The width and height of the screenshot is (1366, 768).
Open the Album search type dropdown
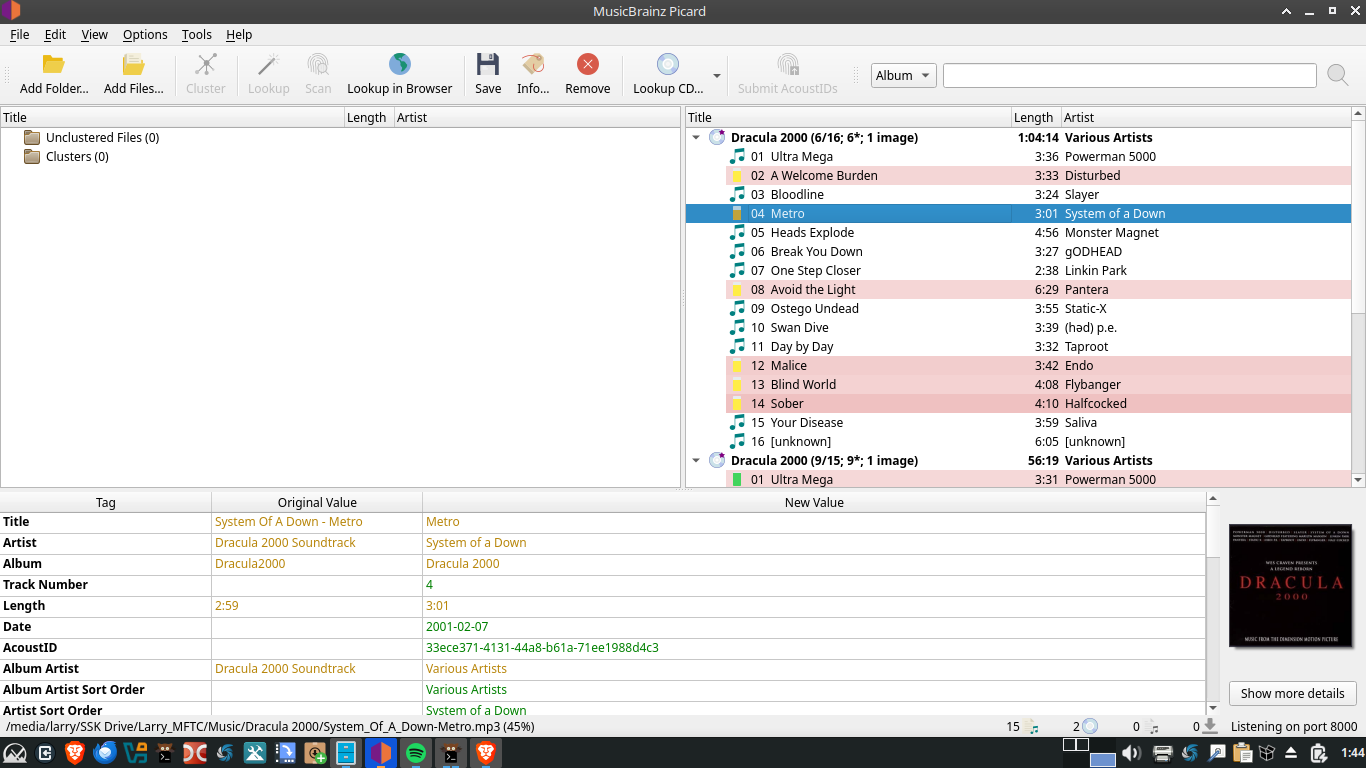(903, 75)
